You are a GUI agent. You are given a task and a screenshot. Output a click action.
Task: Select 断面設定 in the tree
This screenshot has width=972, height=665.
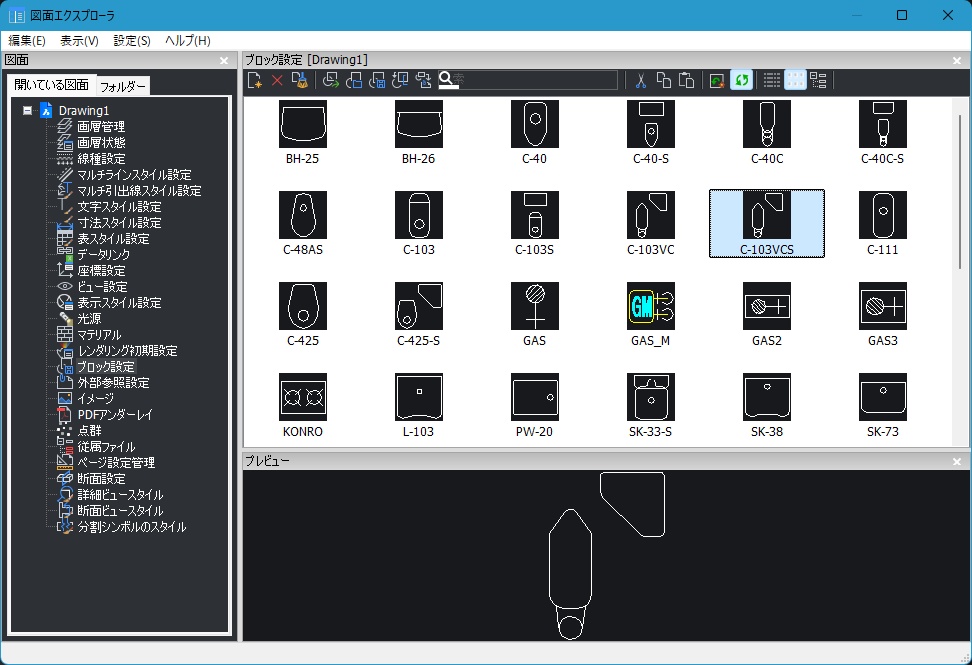(100, 479)
